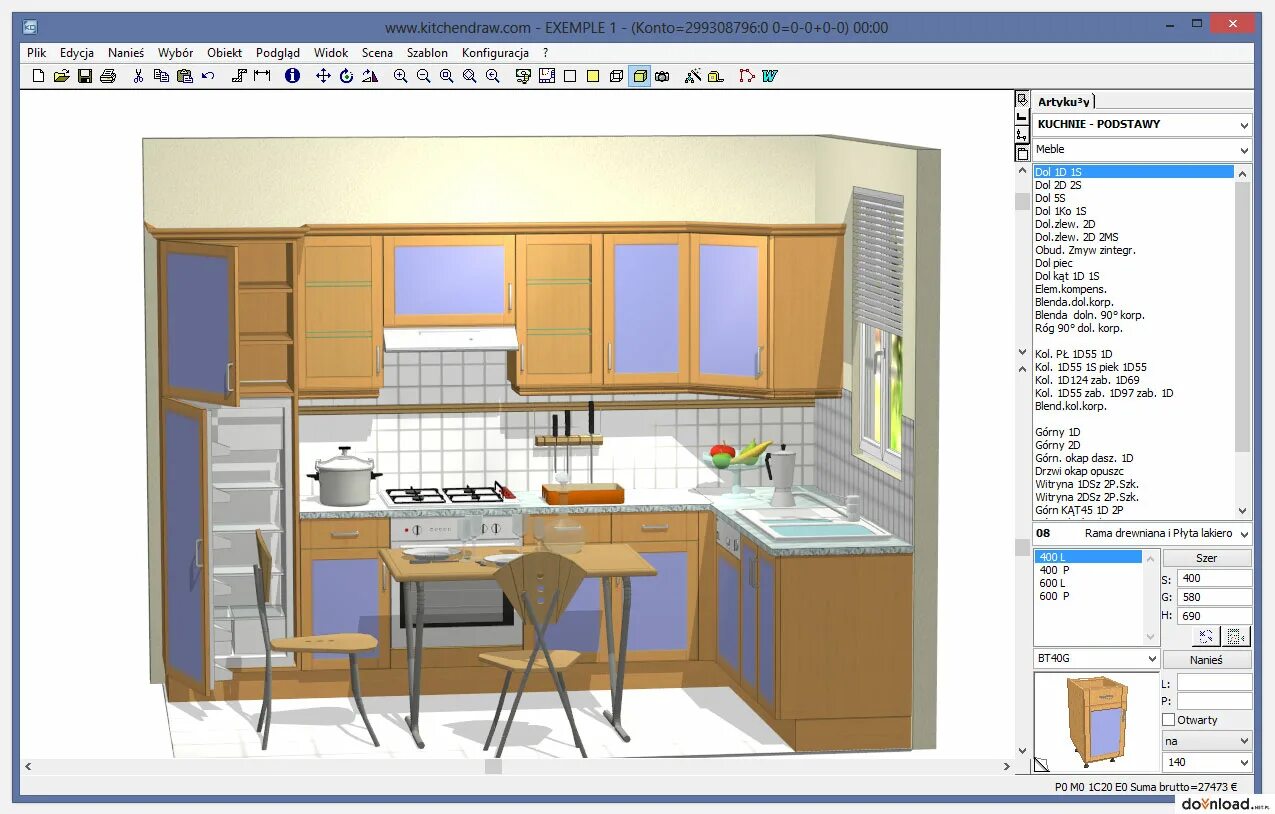Click the Szer button
The image size is (1275, 814).
(x=1207, y=558)
